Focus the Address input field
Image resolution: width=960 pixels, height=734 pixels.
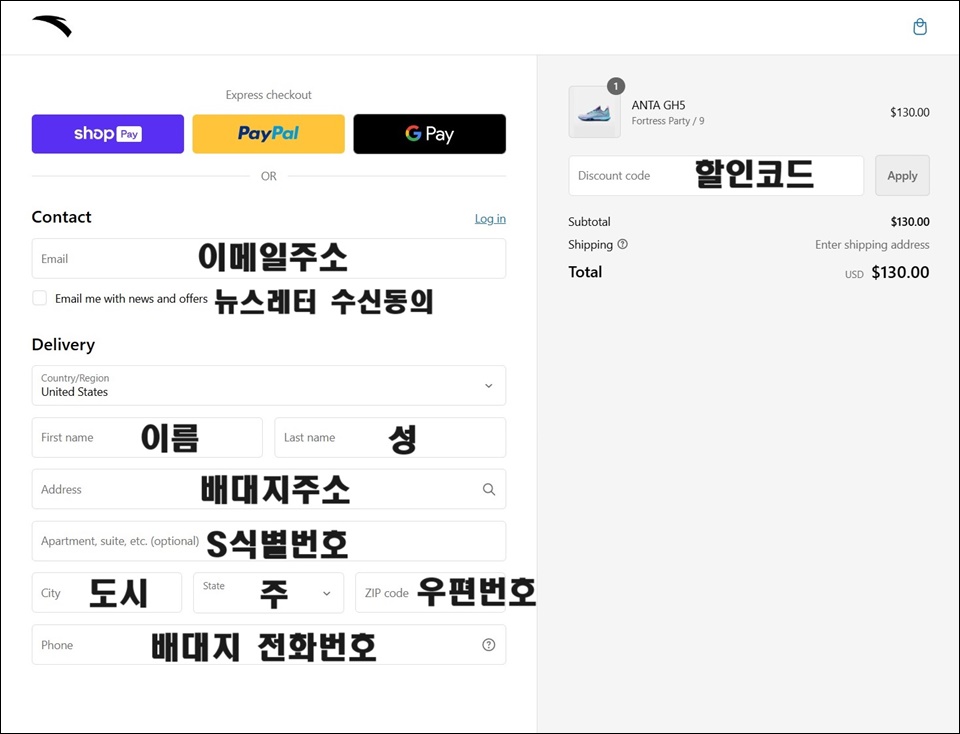(269, 489)
